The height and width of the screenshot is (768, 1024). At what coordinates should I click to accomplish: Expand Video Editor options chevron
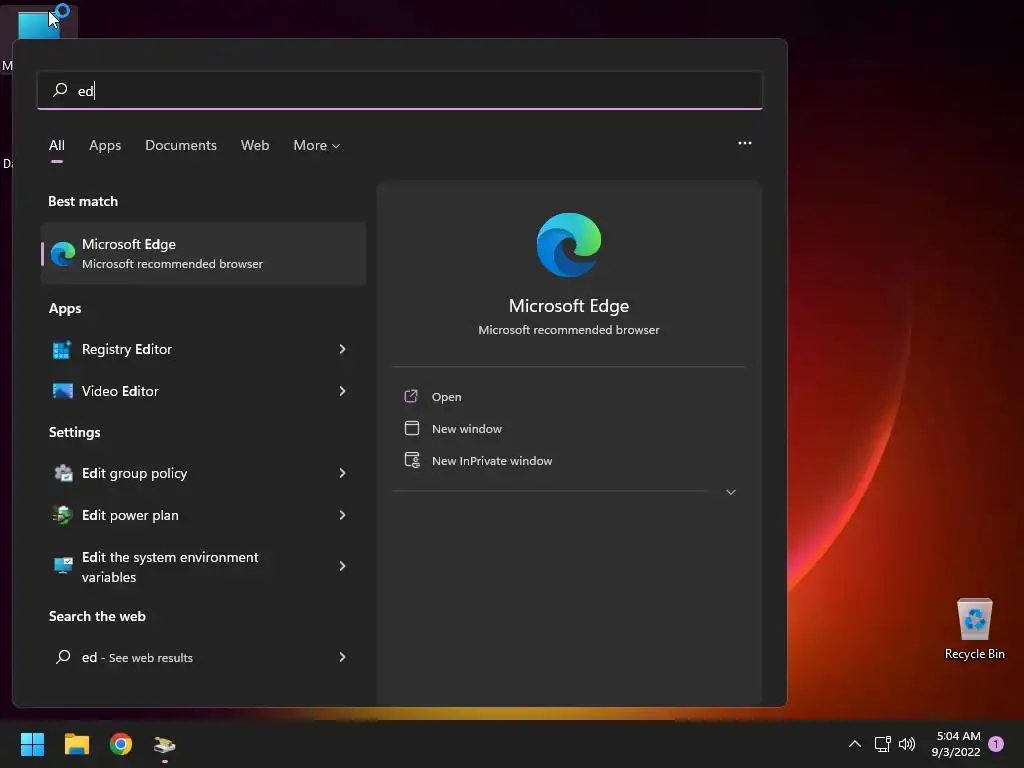click(342, 391)
